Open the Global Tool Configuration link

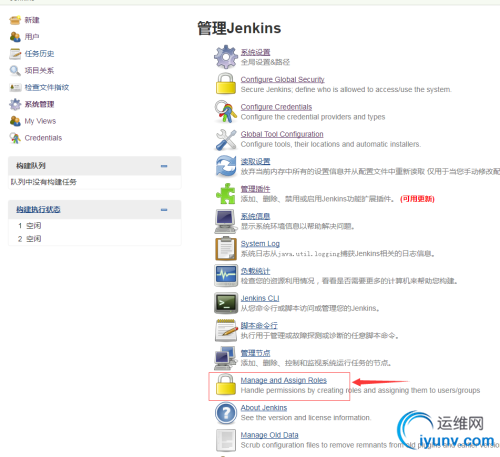coord(282,134)
